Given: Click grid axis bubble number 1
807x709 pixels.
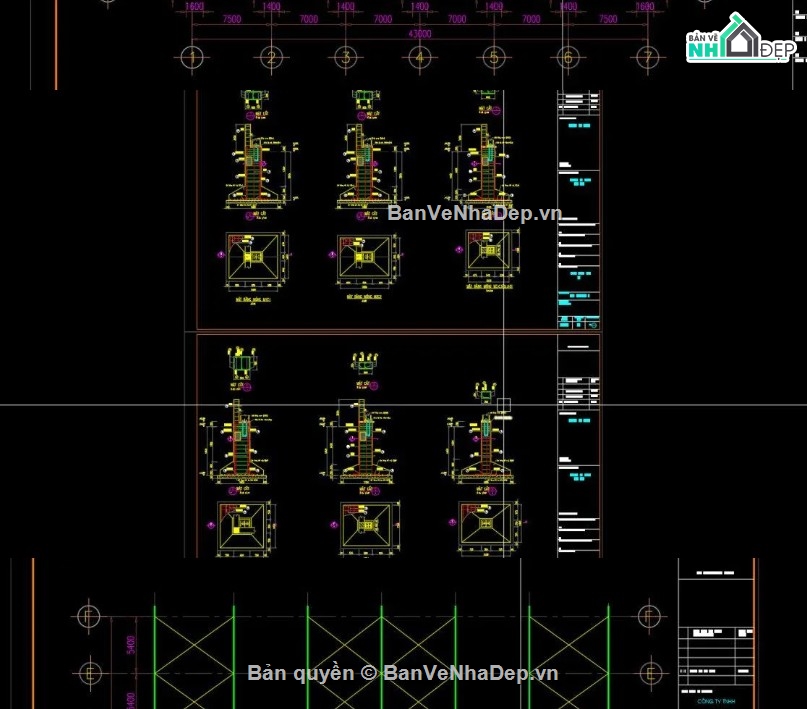Looking at the screenshot, I should (192, 57).
